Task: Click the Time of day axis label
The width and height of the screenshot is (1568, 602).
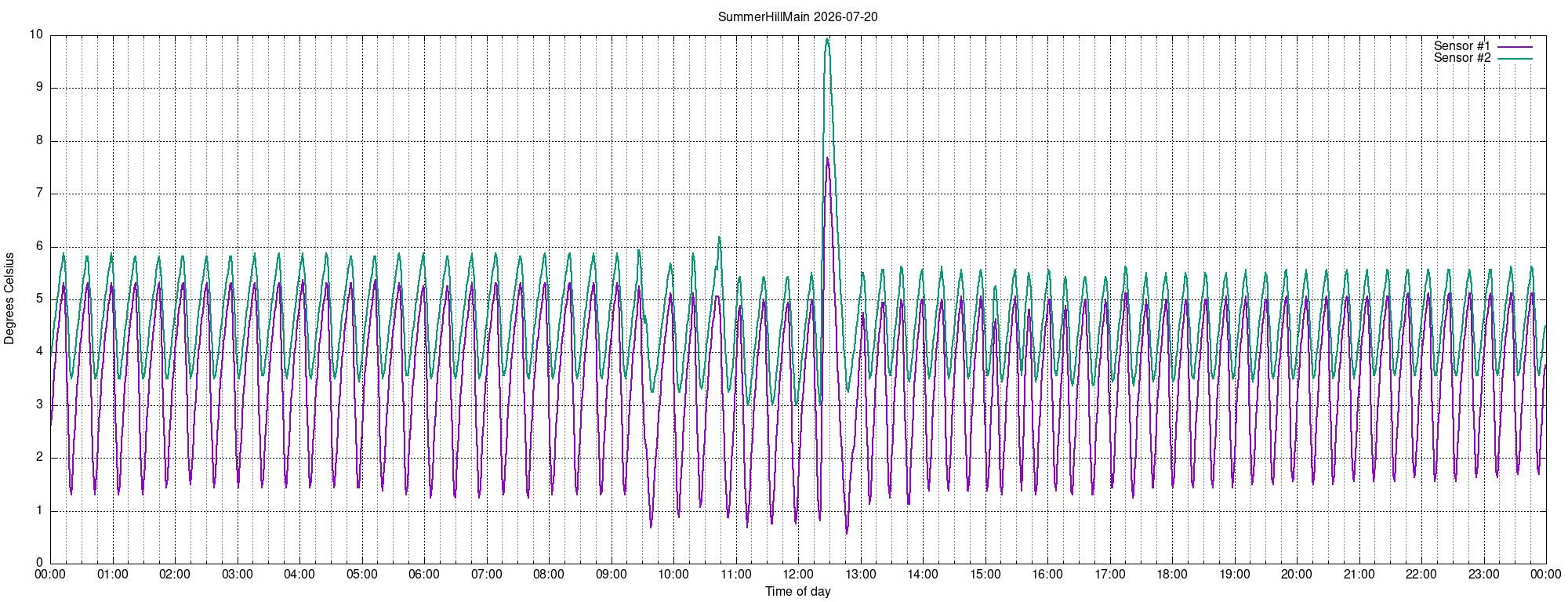Action: coord(797,592)
